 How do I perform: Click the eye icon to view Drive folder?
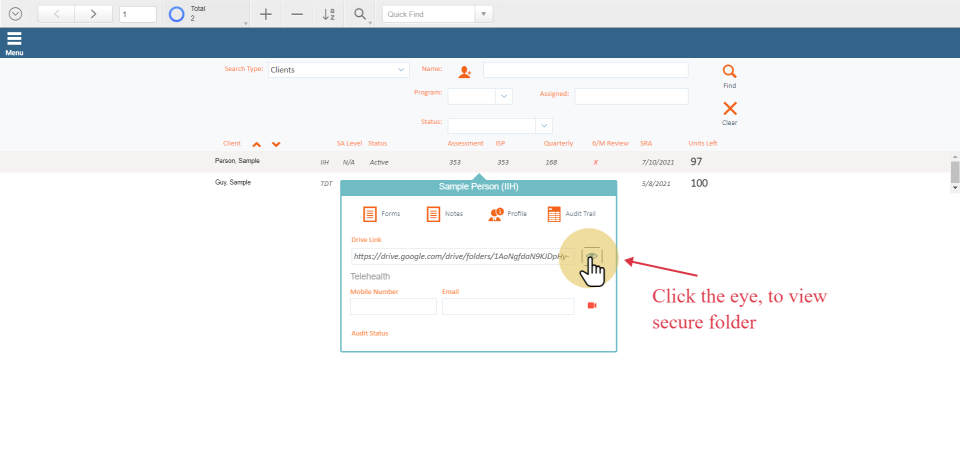pyautogui.click(x=592, y=256)
